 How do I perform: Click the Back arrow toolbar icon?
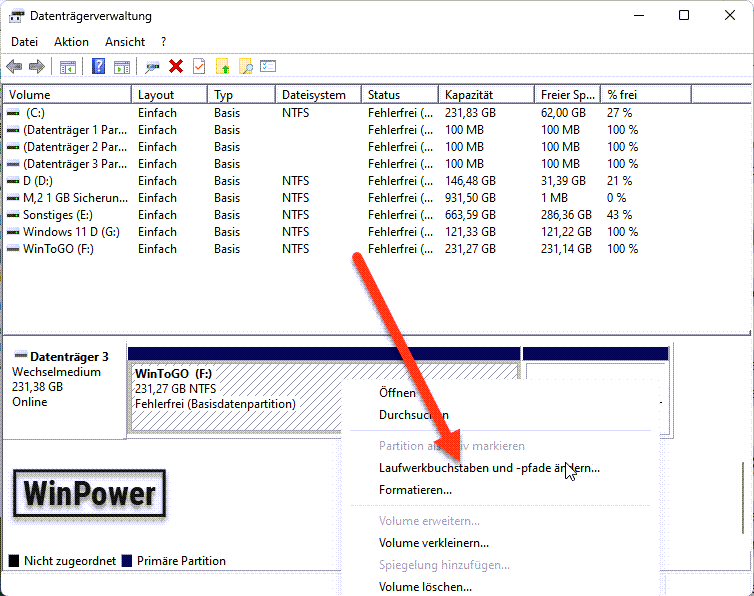(14, 66)
